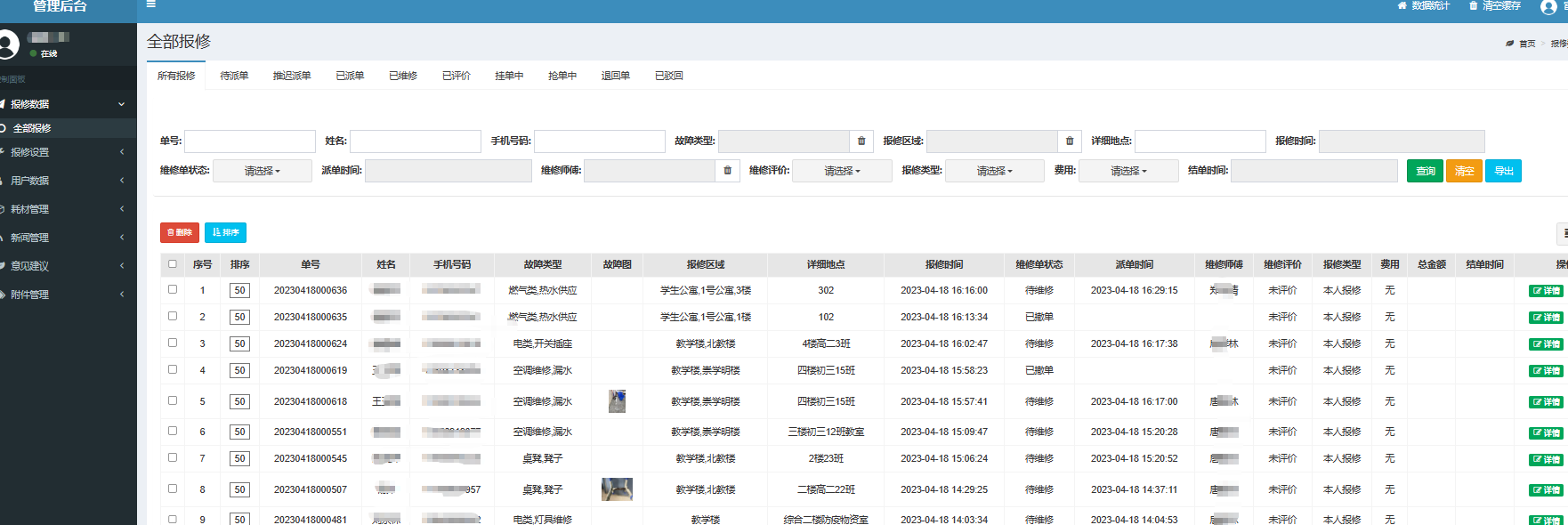Open 详情 for order 20230418000619
The image size is (1568, 525).
click(x=1546, y=371)
